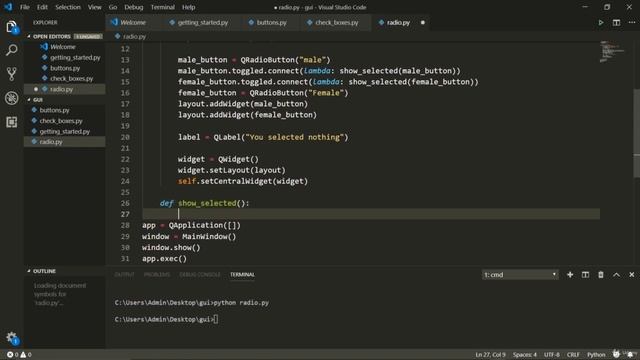
Task: Switch to the DEBUG CONSOLE panel tab
Action: tap(200, 275)
